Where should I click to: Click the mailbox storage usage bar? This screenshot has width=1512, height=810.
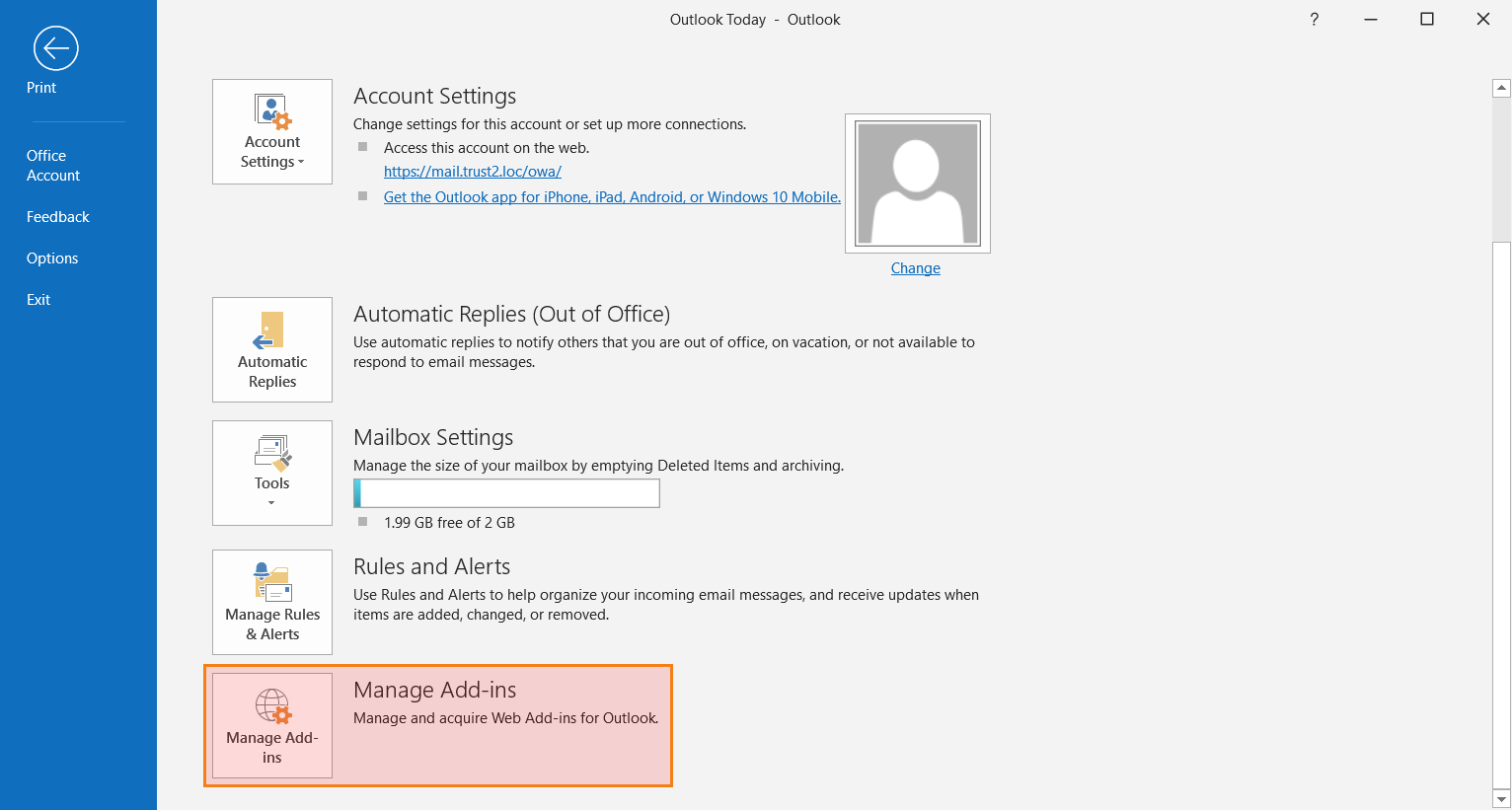tap(506, 493)
